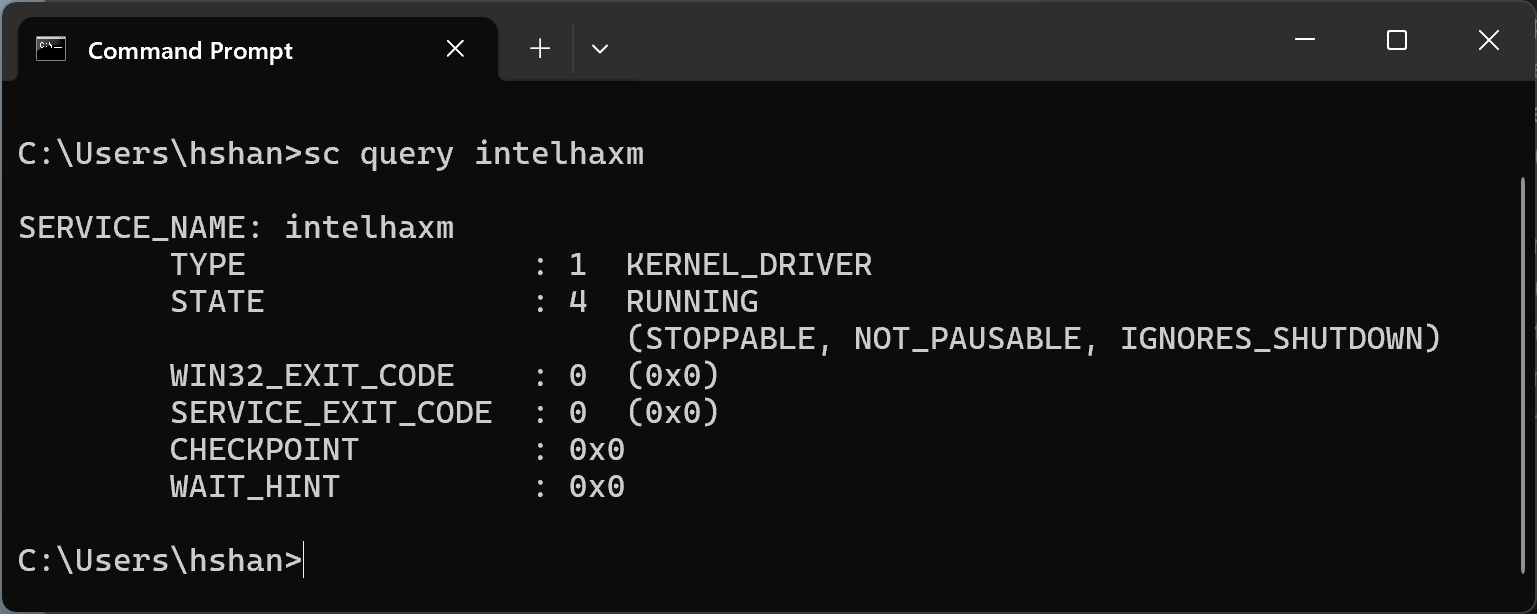This screenshot has height=614, width=1537.
Task: Maximize the terminal window
Action: click(1397, 41)
